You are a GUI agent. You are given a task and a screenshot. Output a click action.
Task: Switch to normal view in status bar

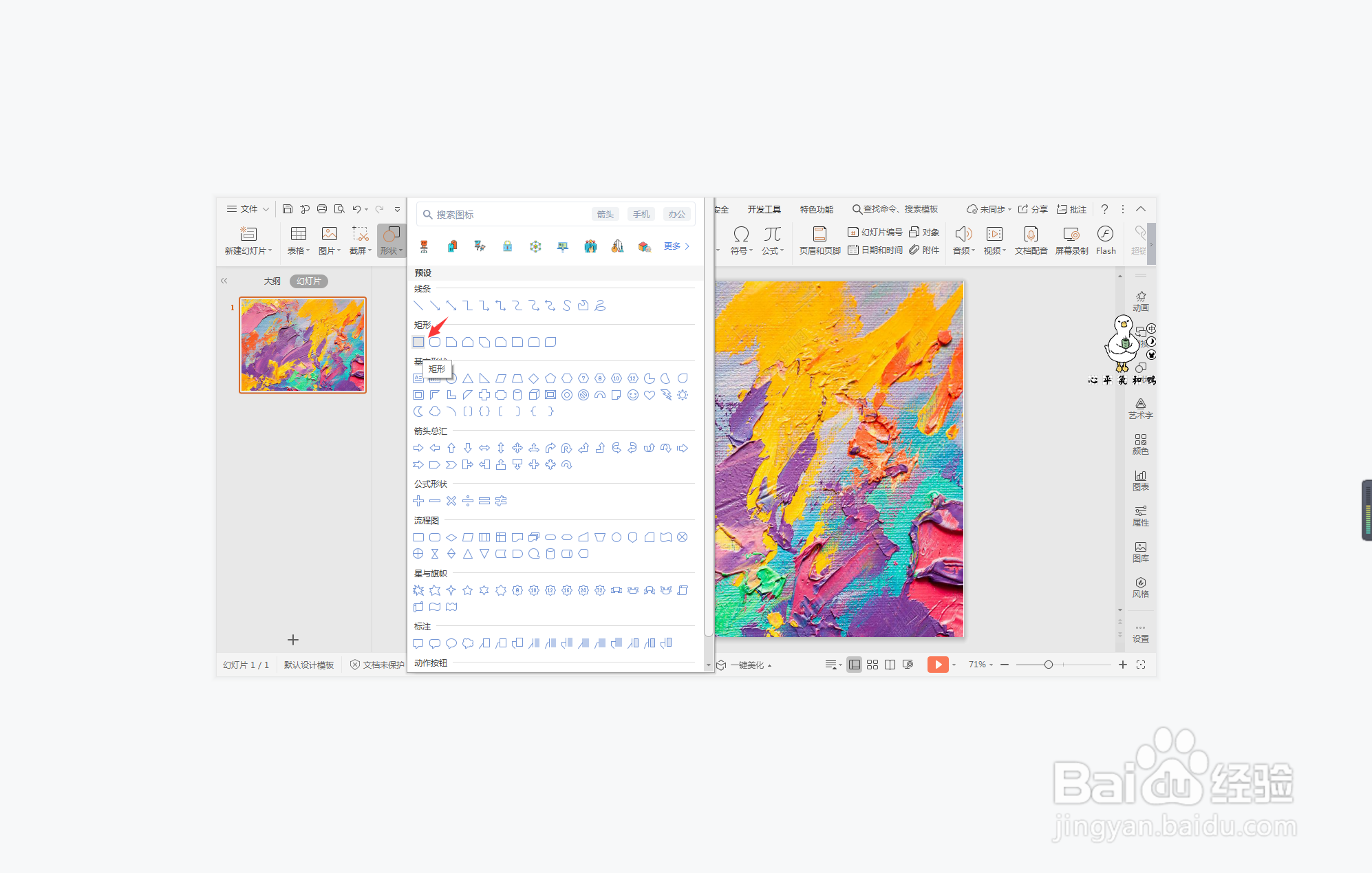(854, 665)
